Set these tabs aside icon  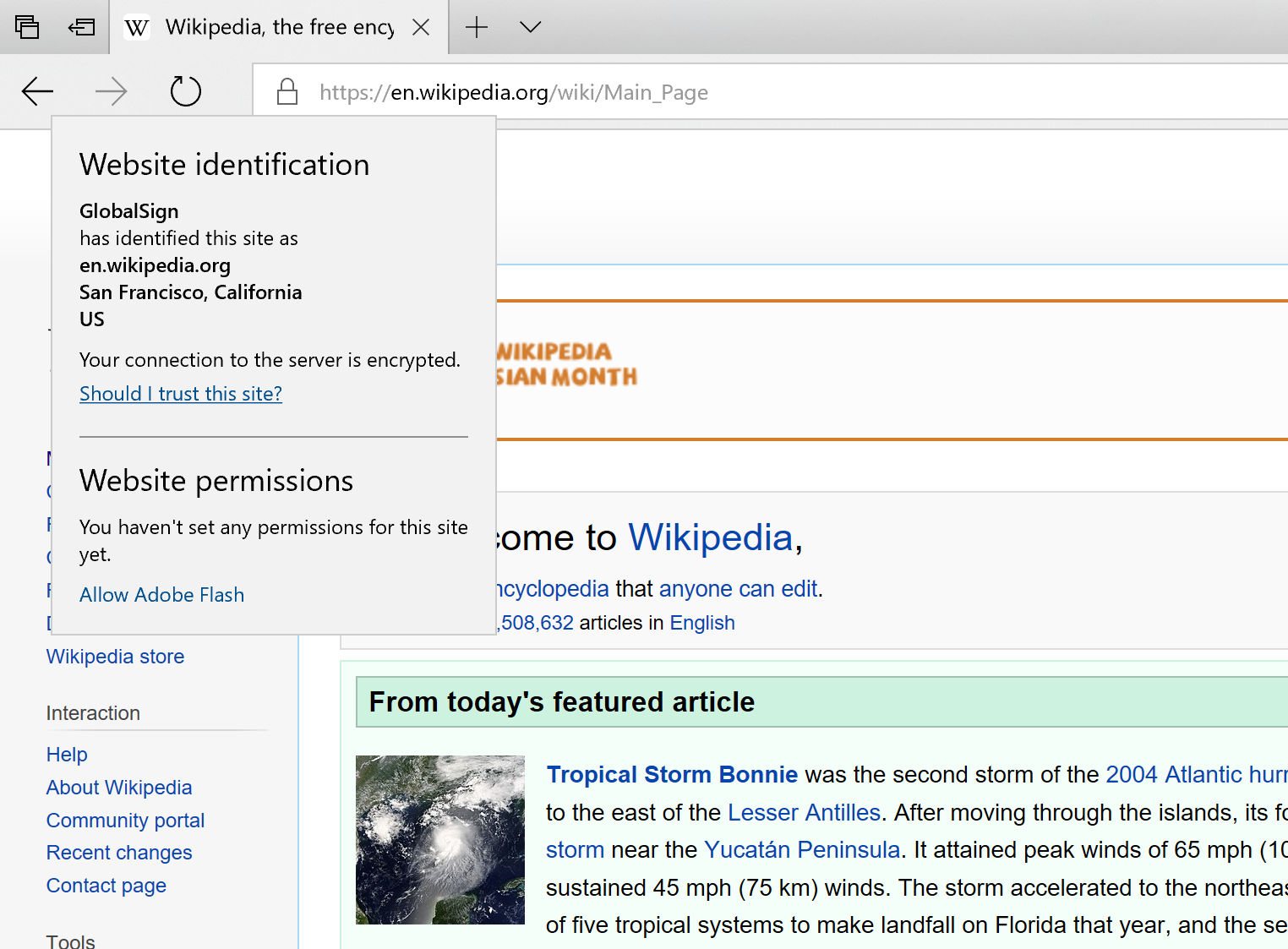coord(81,27)
